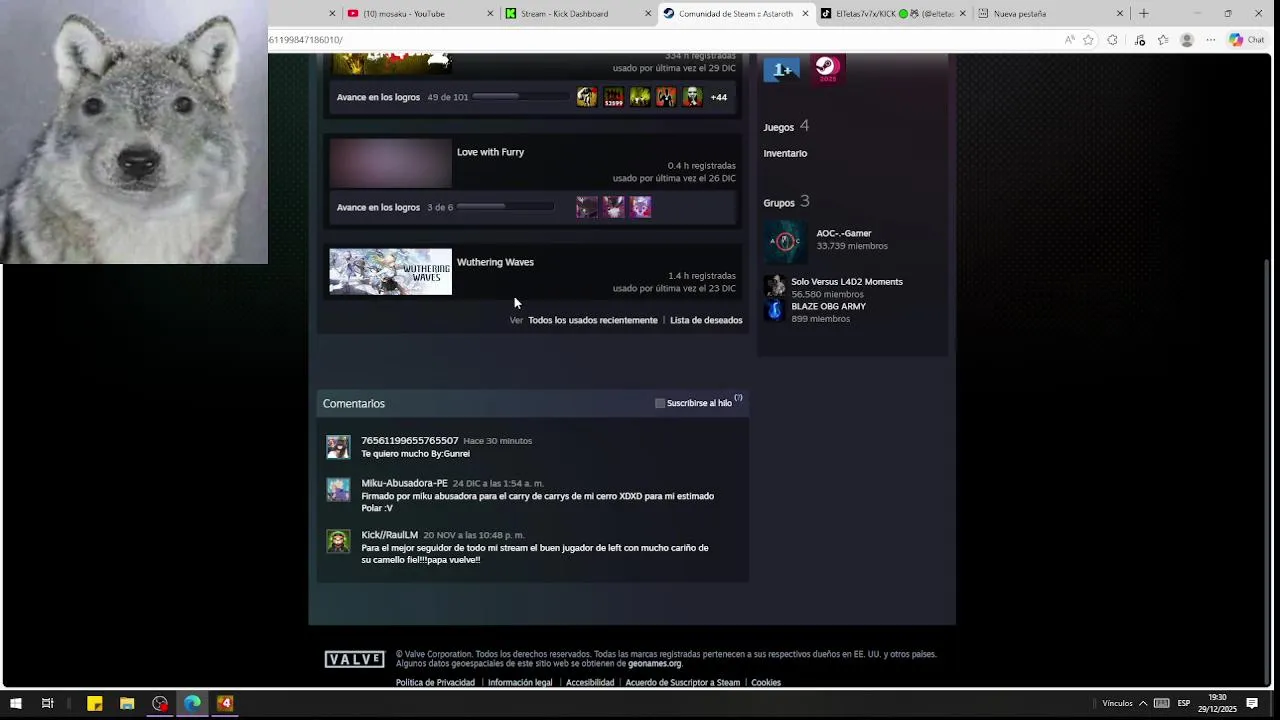Open Windows Start menu

16,703
